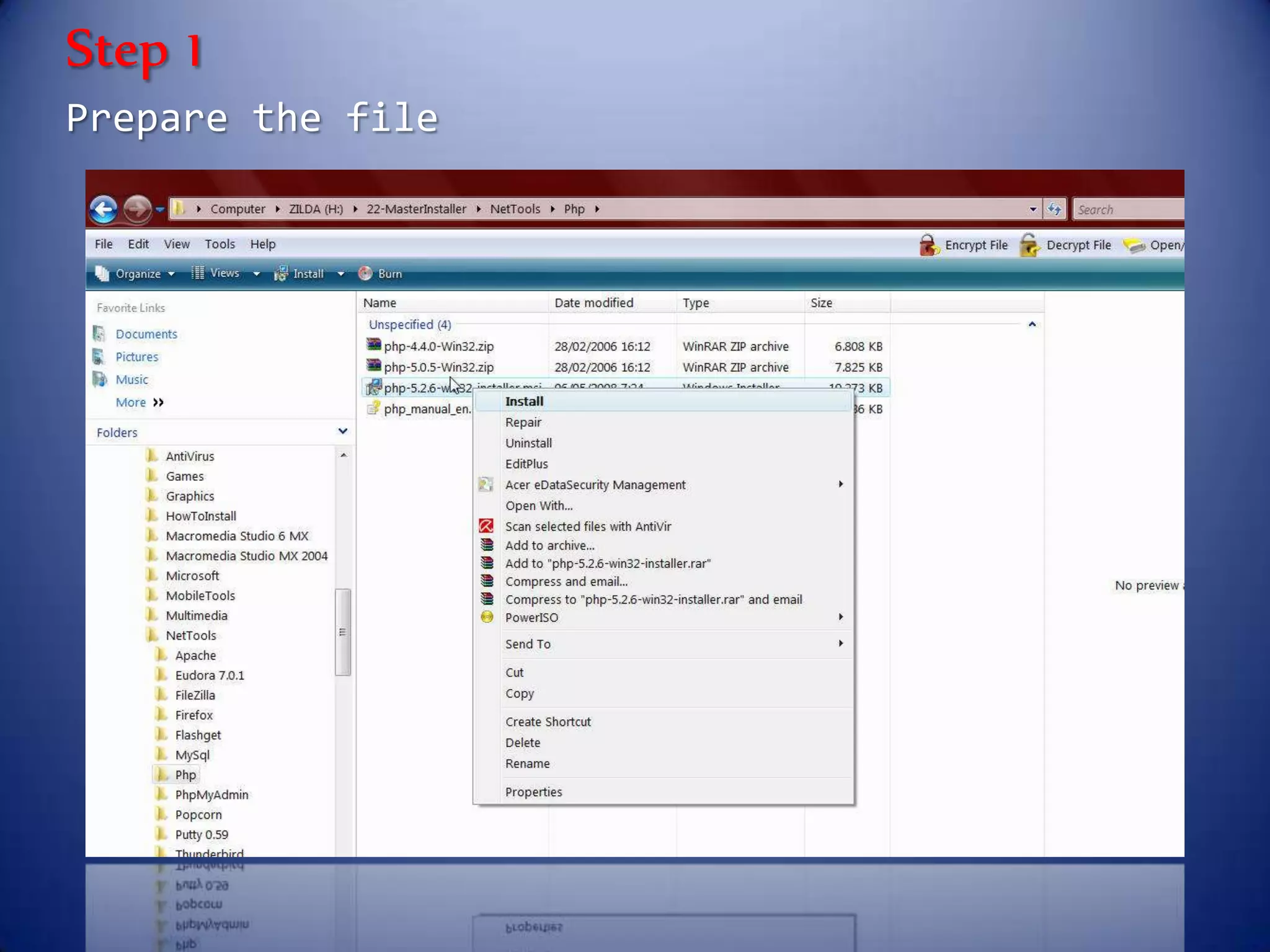Collapse the Unspecified (4) group
This screenshot has width=1270, height=952.
(x=1032, y=324)
